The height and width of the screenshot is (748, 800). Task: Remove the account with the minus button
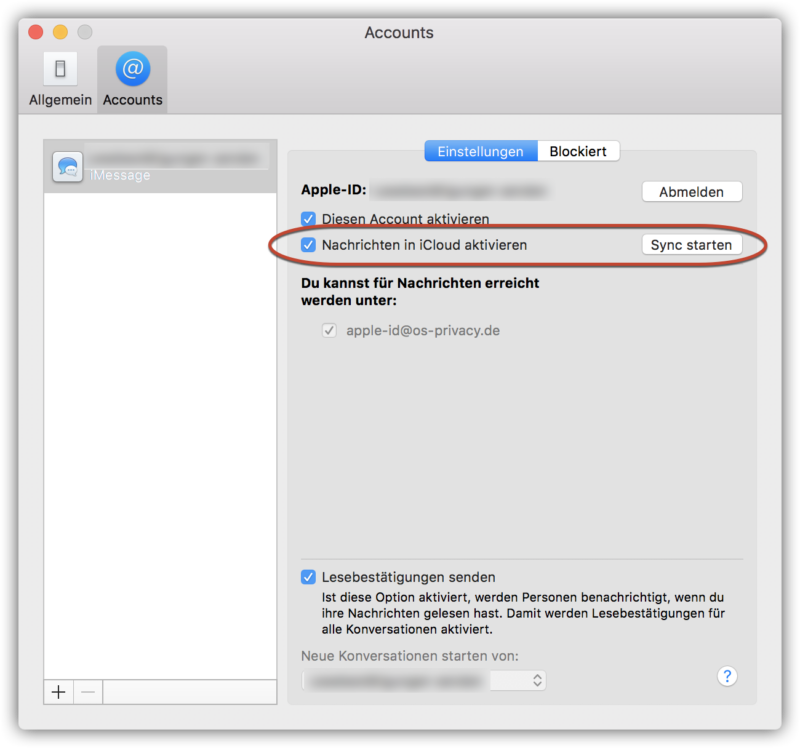click(88, 692)
